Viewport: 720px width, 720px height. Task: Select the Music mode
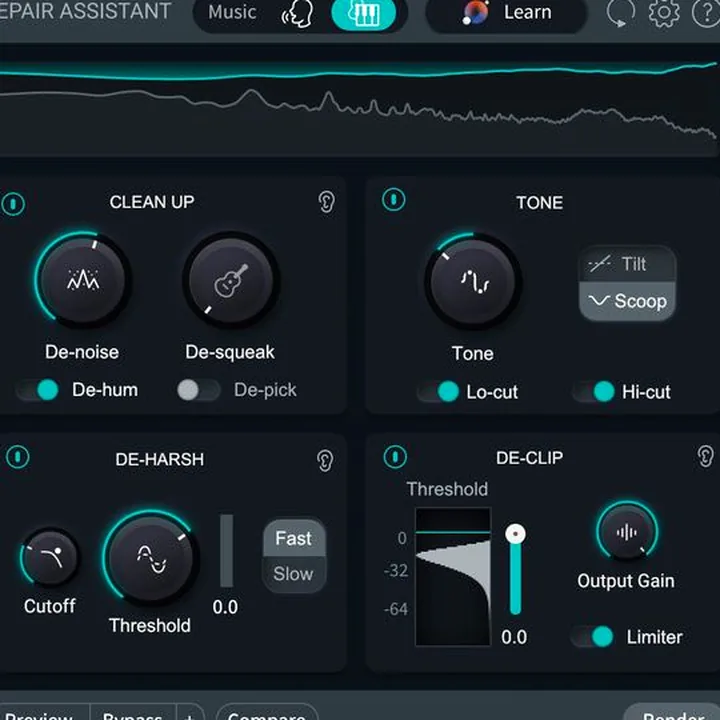232,12
